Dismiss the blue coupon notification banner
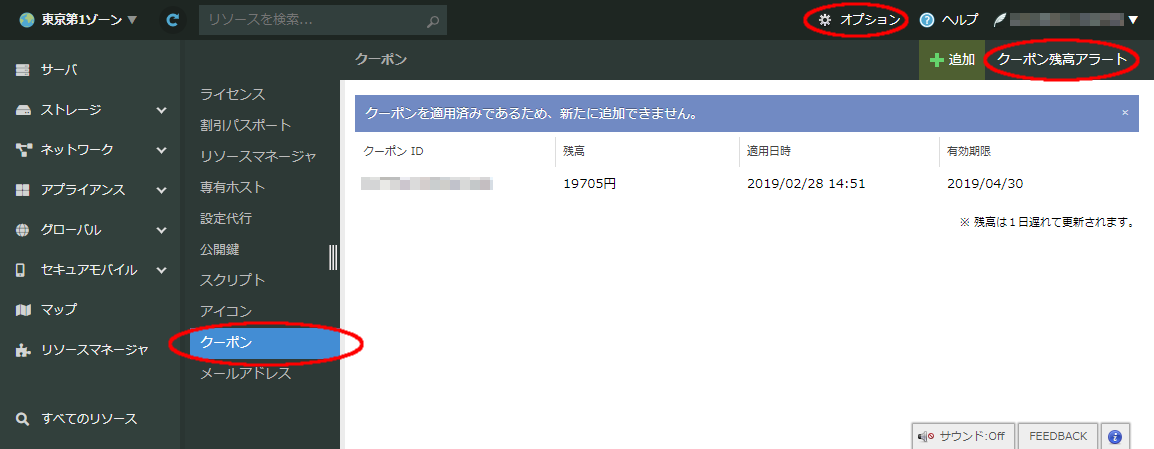The width and height of the screenshot is (1154, 449). pos(1124,113)
